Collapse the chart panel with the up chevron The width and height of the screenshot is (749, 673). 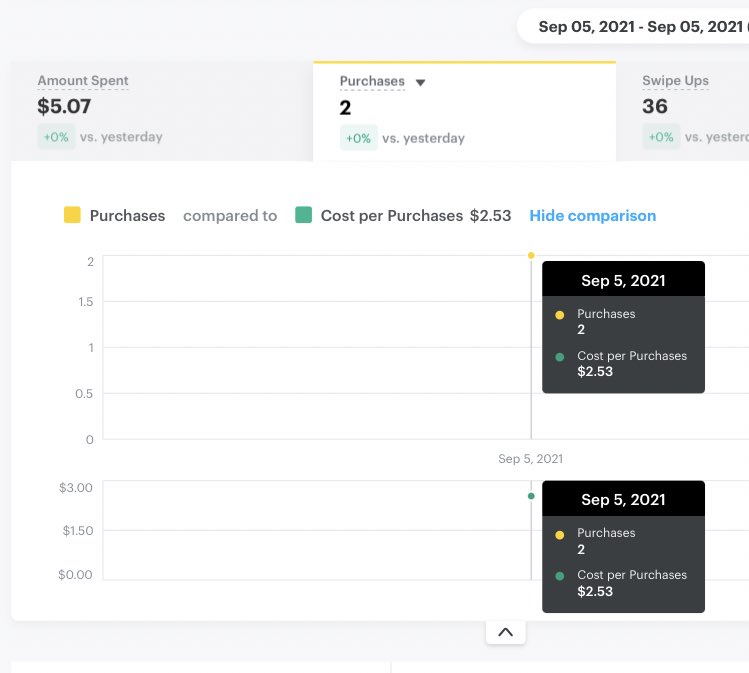tap(505, 632)
